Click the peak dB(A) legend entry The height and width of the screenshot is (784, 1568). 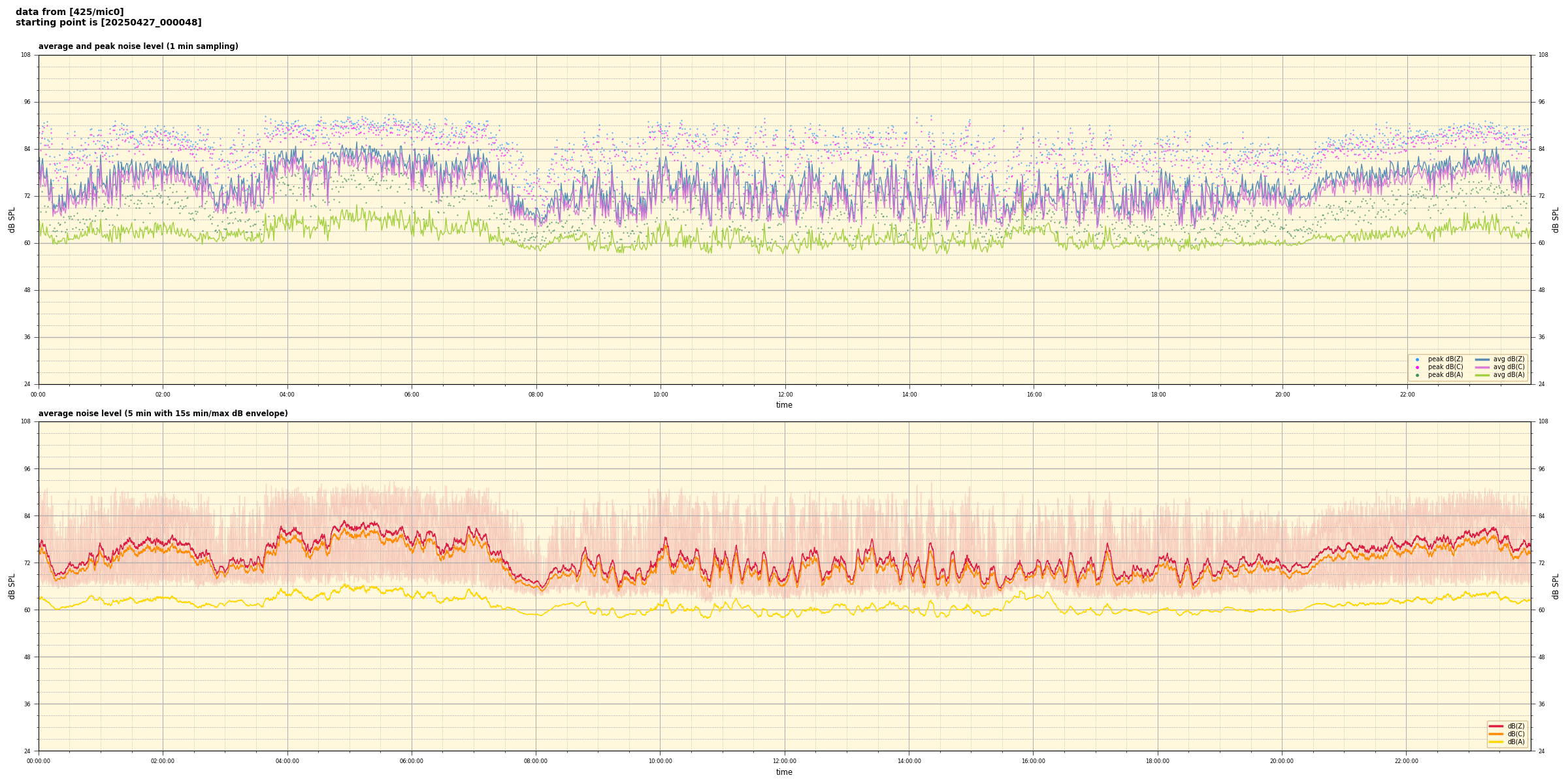pyautogui.click(x=1445, y=375)
